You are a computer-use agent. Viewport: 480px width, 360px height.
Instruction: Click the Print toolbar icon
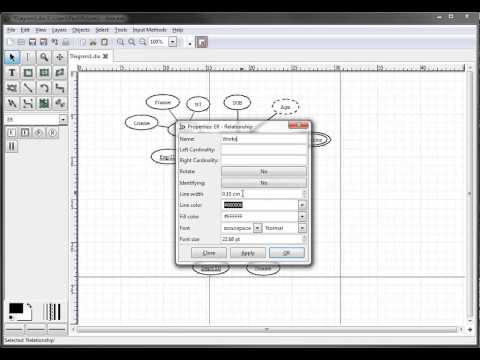tap(66, 42)
